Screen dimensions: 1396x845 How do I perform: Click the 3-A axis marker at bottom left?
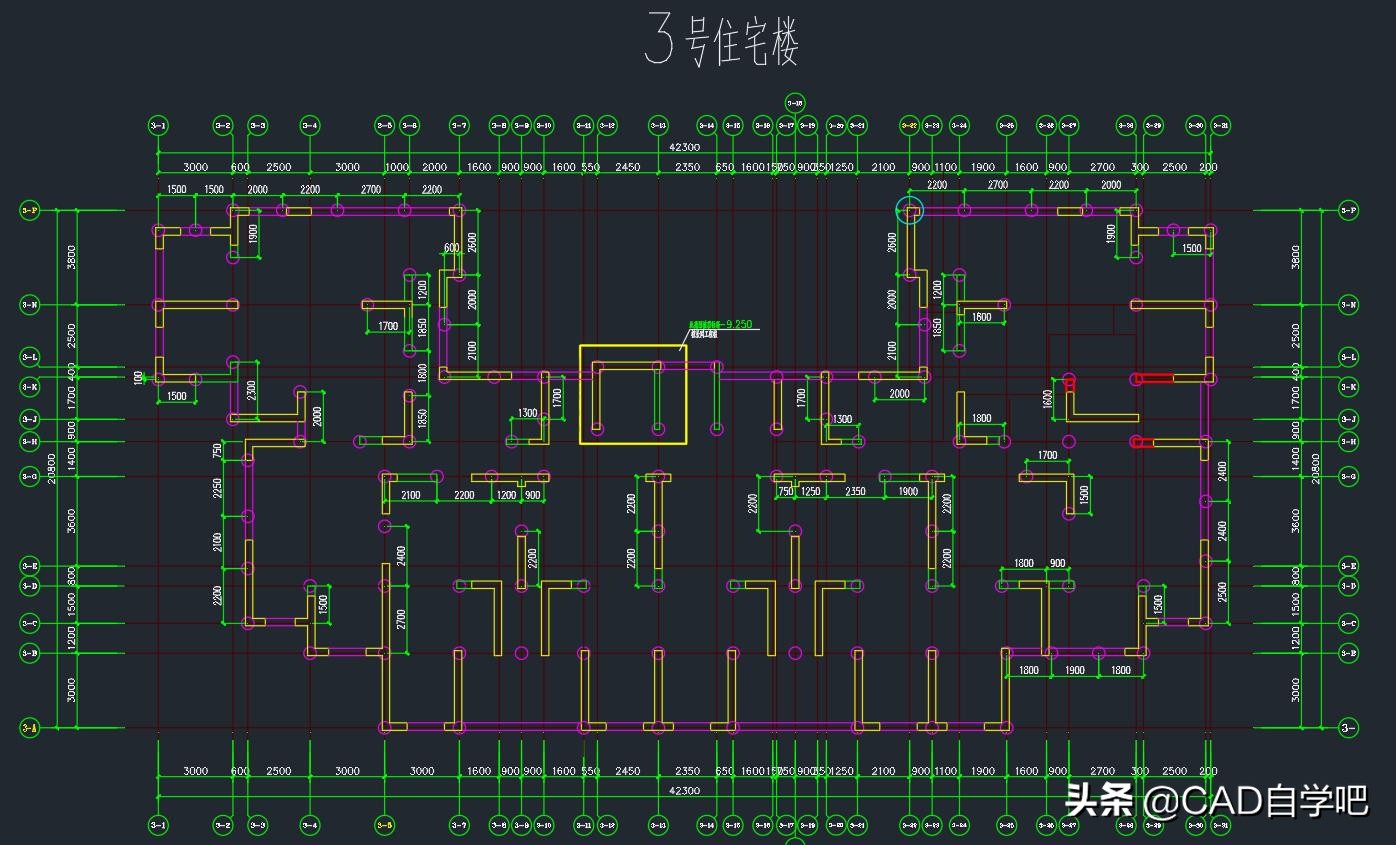tap(30, 728)
